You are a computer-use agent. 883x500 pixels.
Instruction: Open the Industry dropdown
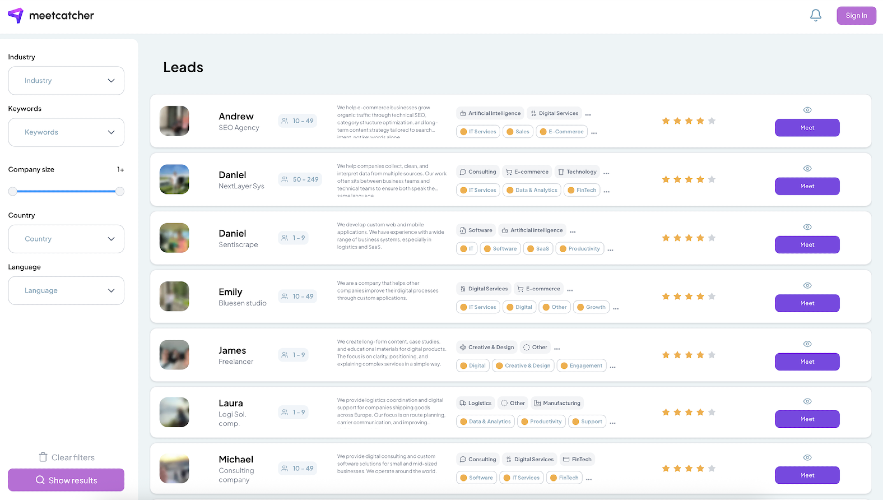coord(66,81)
